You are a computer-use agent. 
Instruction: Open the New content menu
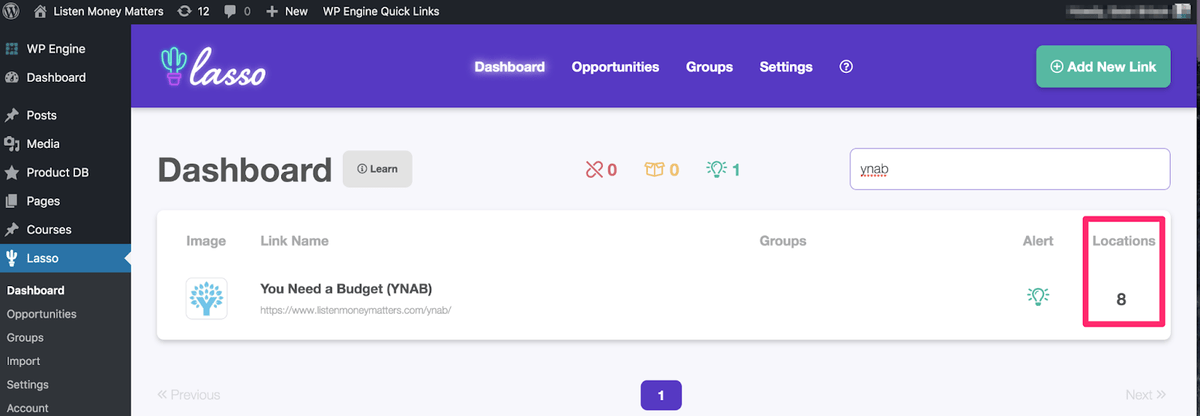click(x=287, y=12)
